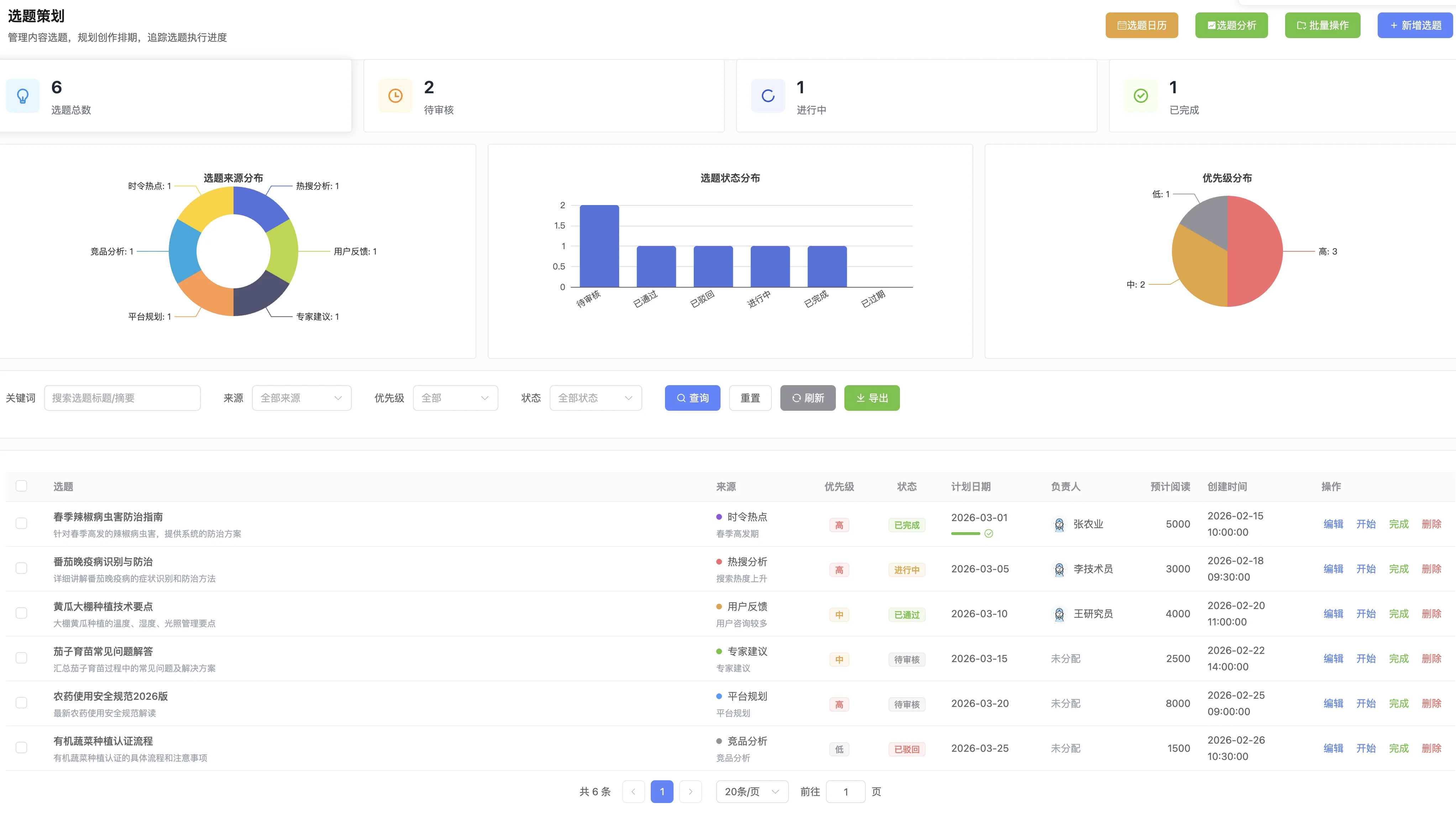Click page 1 in the pagination bar
Image resolution: width=1456 pixels, height=813 pixels.
click(662, 792)
